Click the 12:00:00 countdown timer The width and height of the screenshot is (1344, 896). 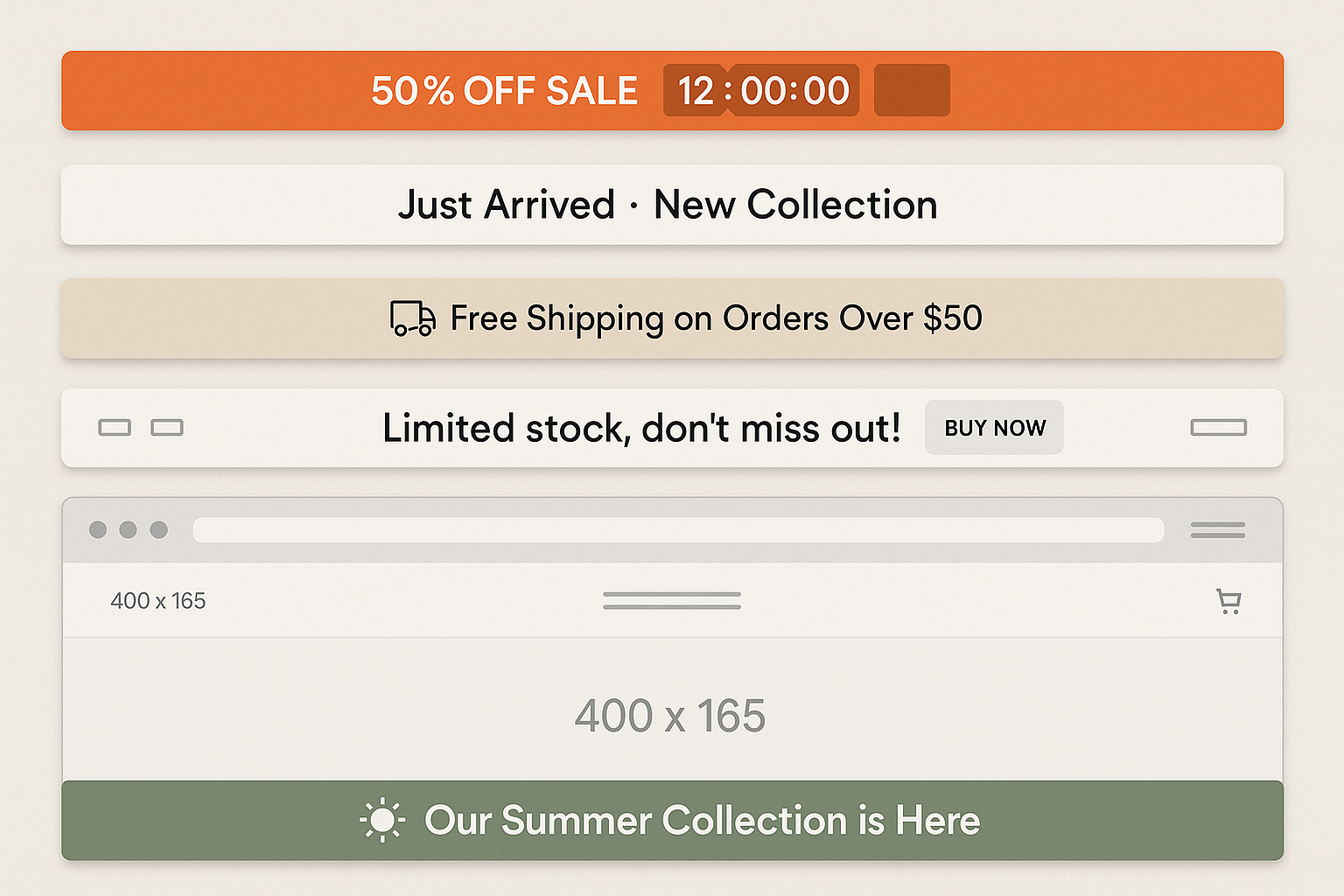click(x=759, y=89)
